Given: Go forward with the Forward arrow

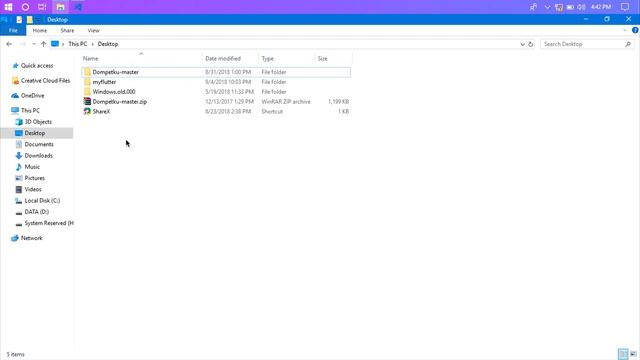Looking at the screenshot, I should coord(23,44).
